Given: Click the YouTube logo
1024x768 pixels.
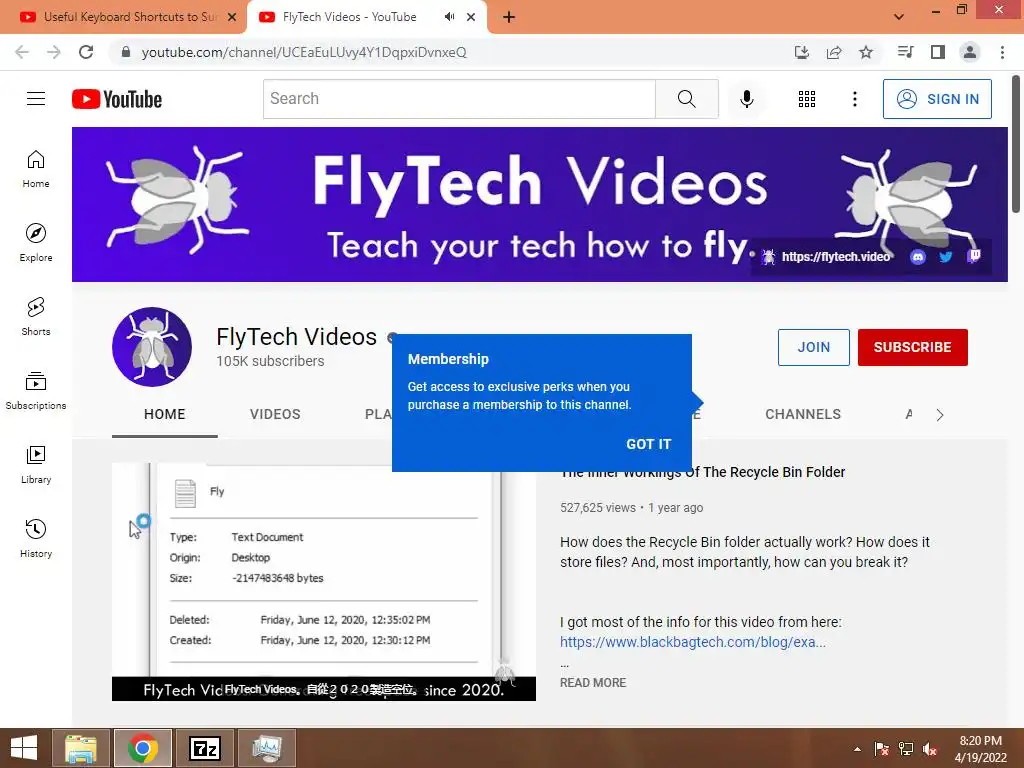Looking at the screenshot, I should tap(117, 99).
